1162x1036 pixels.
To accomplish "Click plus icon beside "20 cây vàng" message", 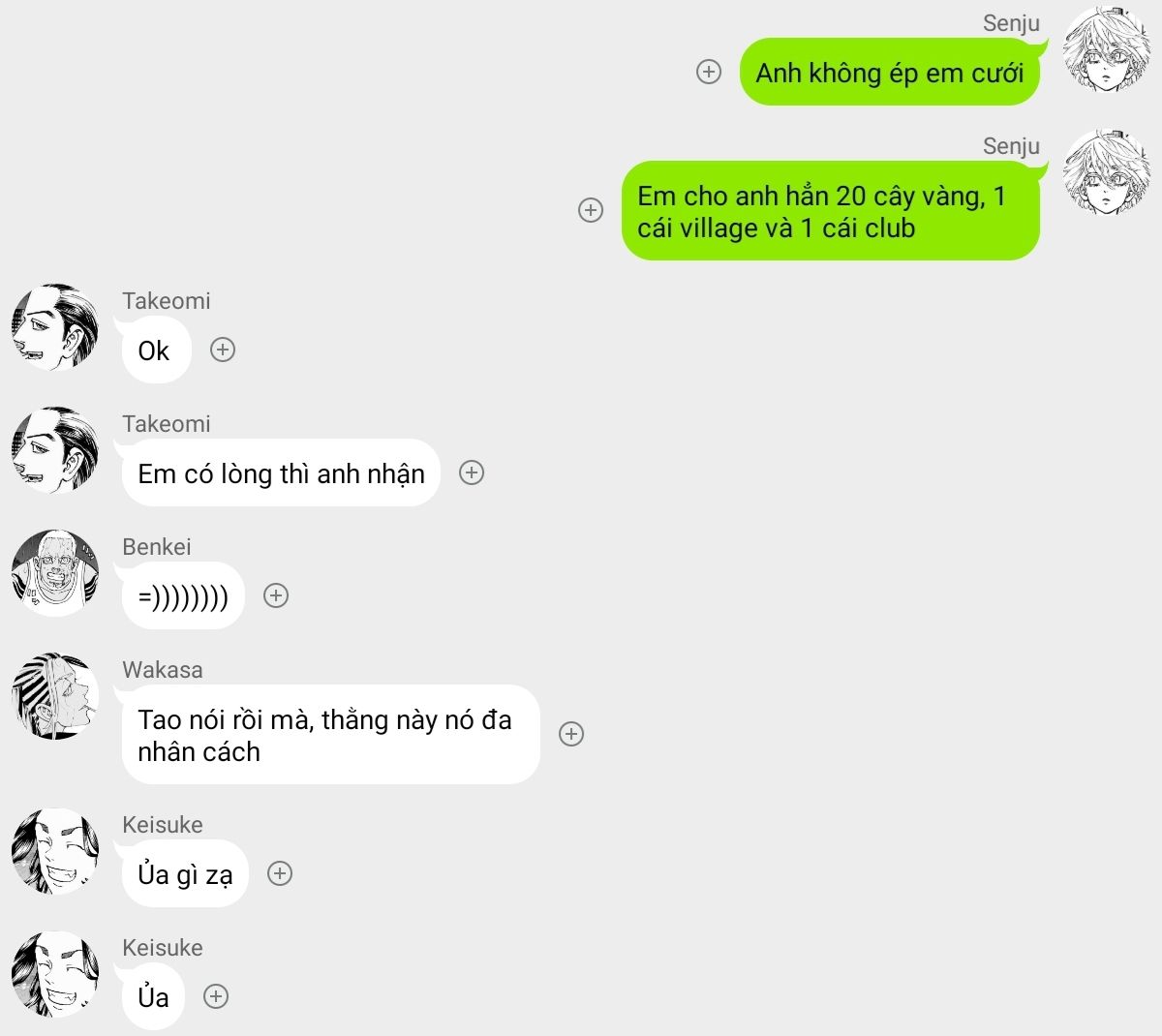I will point(591,210).
